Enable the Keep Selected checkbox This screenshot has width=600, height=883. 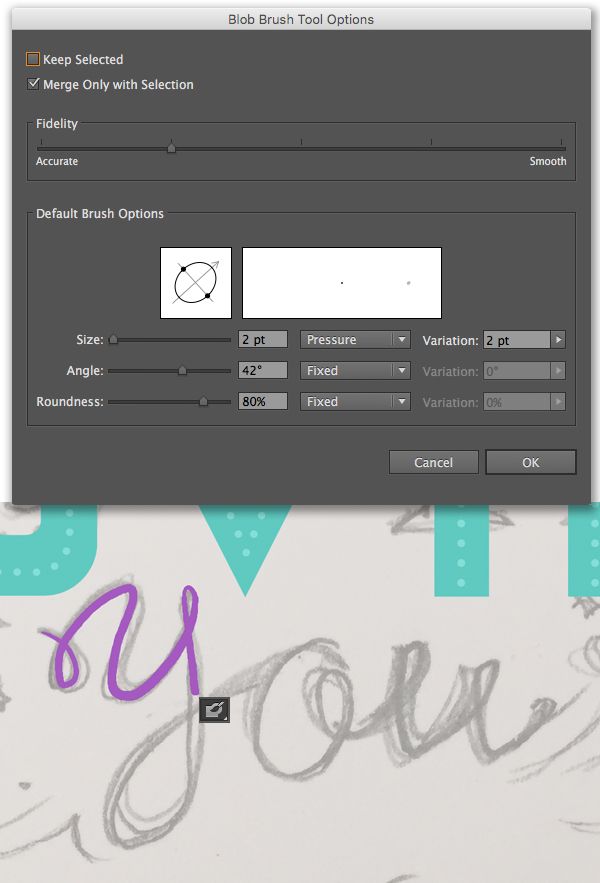coord(33,59)
